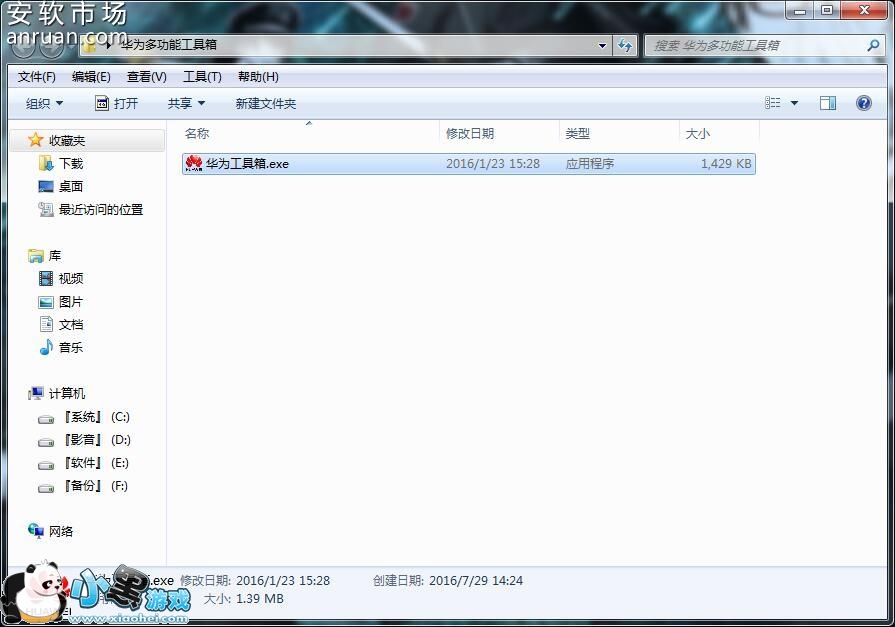The height and width of the screenshot is (627, 895).
Task: Sort by 名称 column header
Action: 197,134
